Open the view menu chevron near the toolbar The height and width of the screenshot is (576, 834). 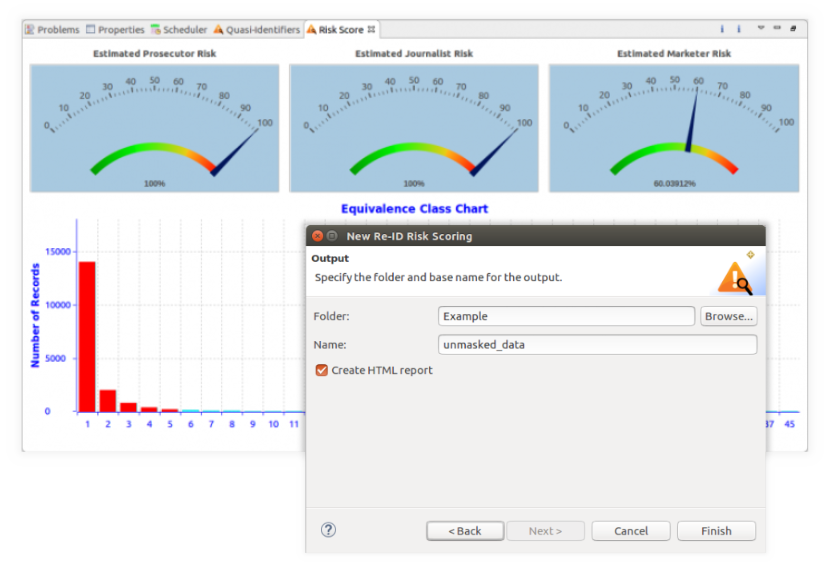coord(761,29)
